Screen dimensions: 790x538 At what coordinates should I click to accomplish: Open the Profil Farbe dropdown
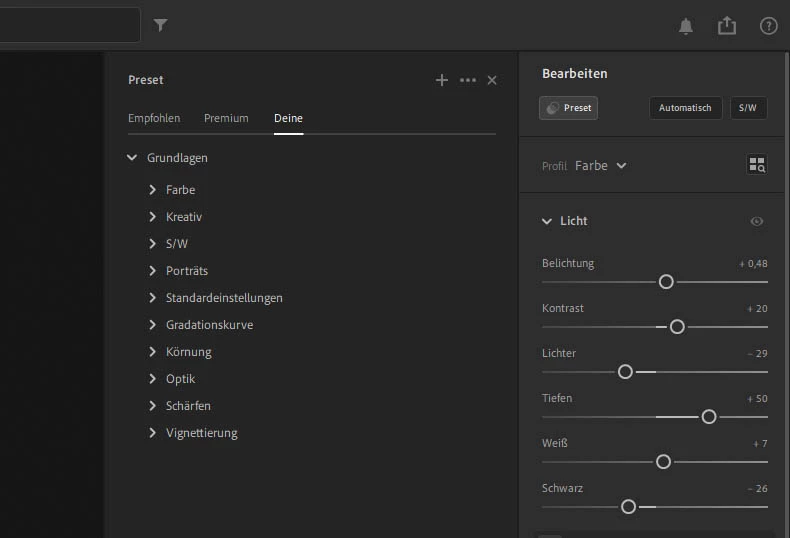click(600, 166)
